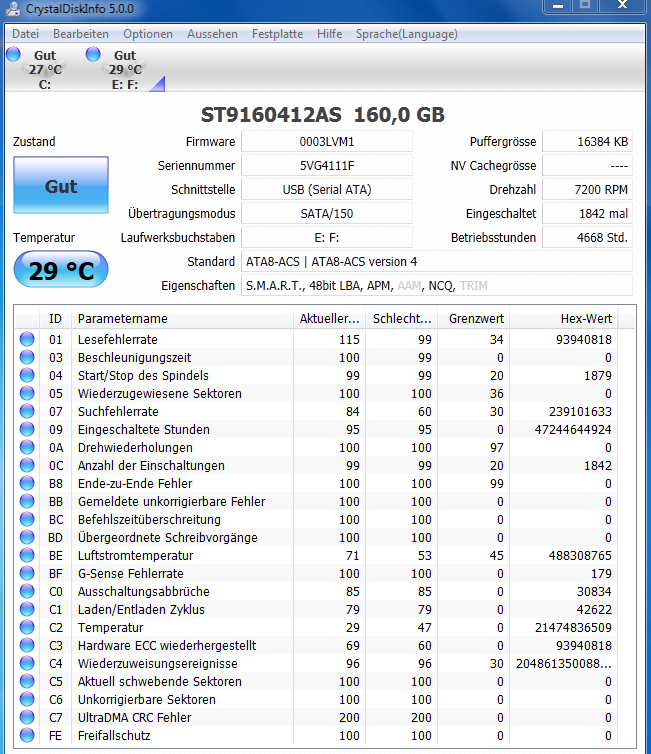Click the status orb in the Suchfehlerrate row
The image size is (651, 754).
click(27, 411)
